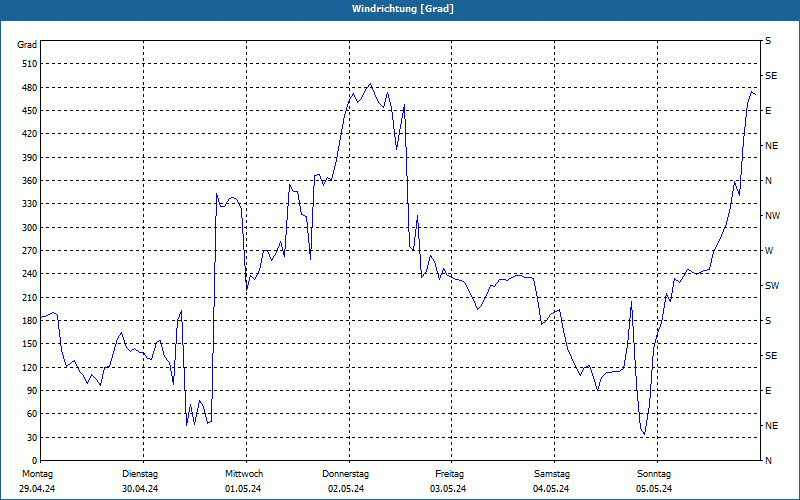Pick the 'Freitag' day label
Image resolution: width=800 pixels, height=500 pixels.
tap(449, 474)
